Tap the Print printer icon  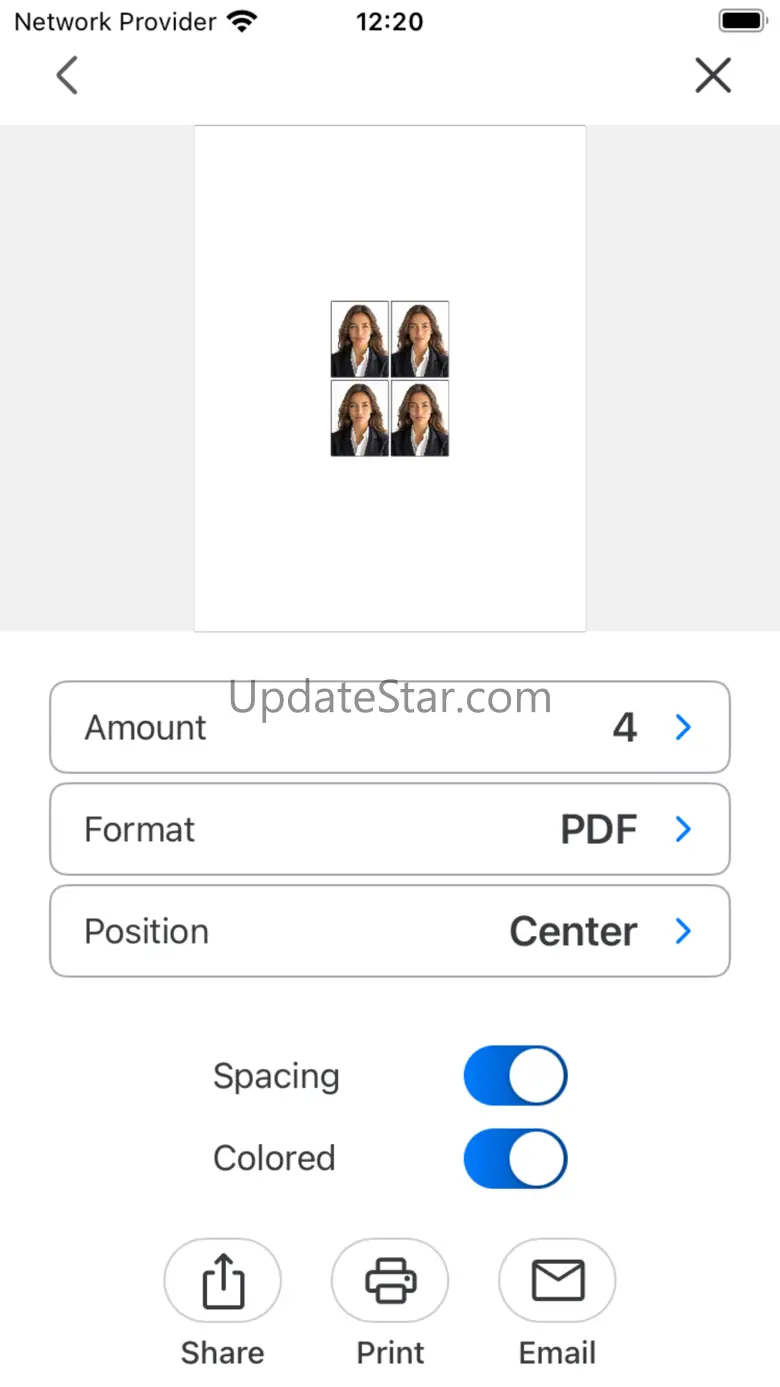(x=390, y=1280)
